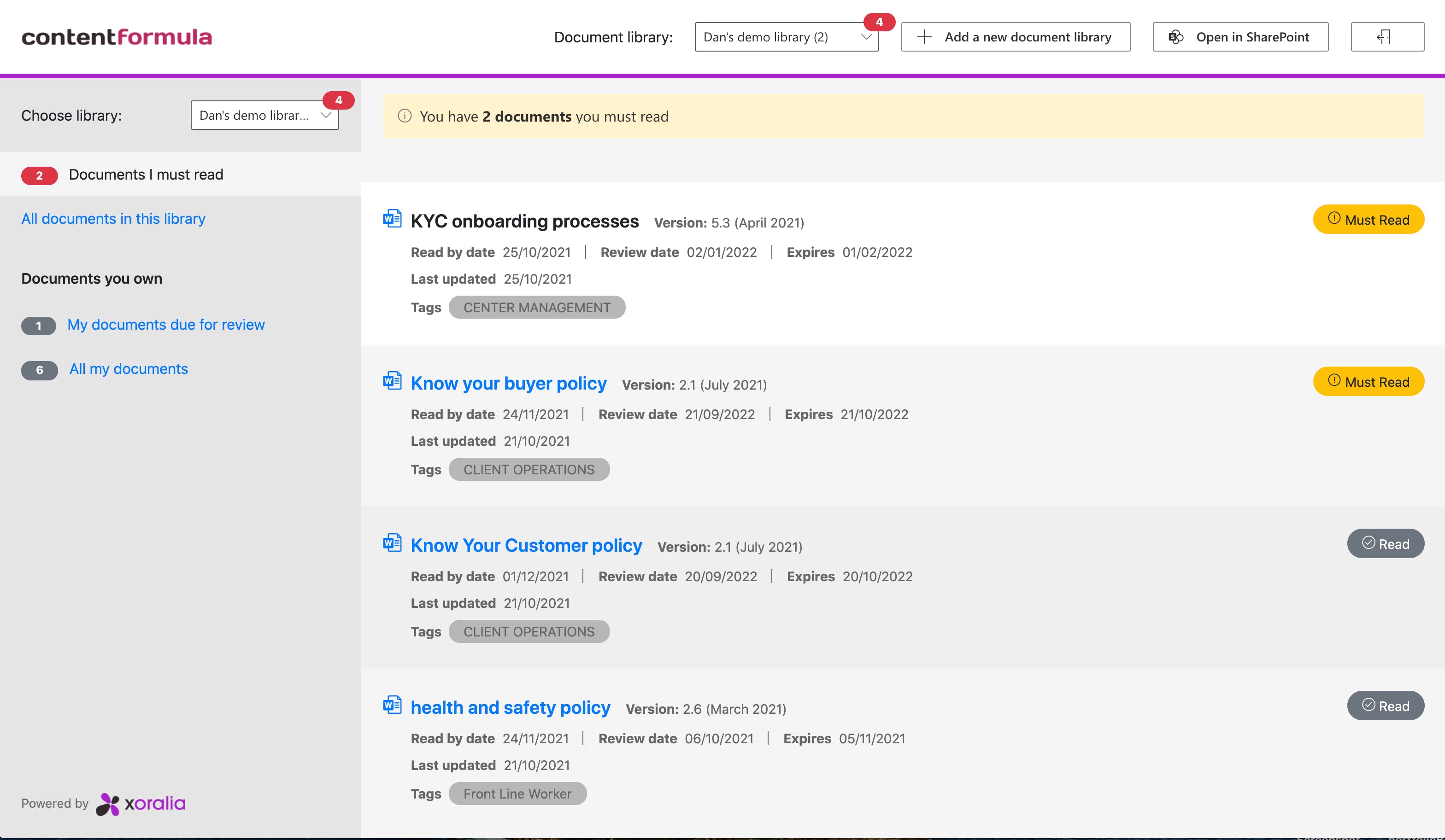Open My documents due for review
Screen dimensions: 1445x840
tap(166, 324)
